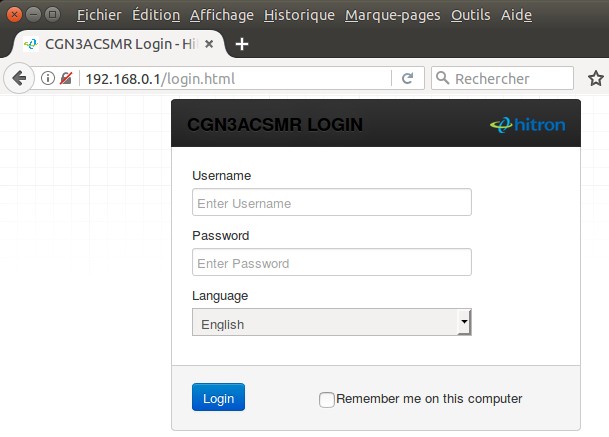Screen dimensions: 609x437
Task: Open the Language dropdown set to English
Action: (x=332, y=322)
